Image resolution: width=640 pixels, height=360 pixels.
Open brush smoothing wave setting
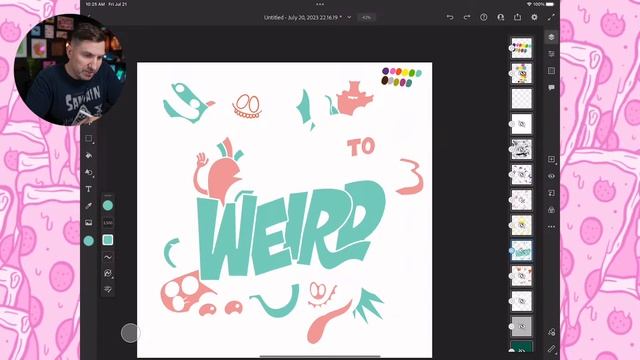click(108, 257)
